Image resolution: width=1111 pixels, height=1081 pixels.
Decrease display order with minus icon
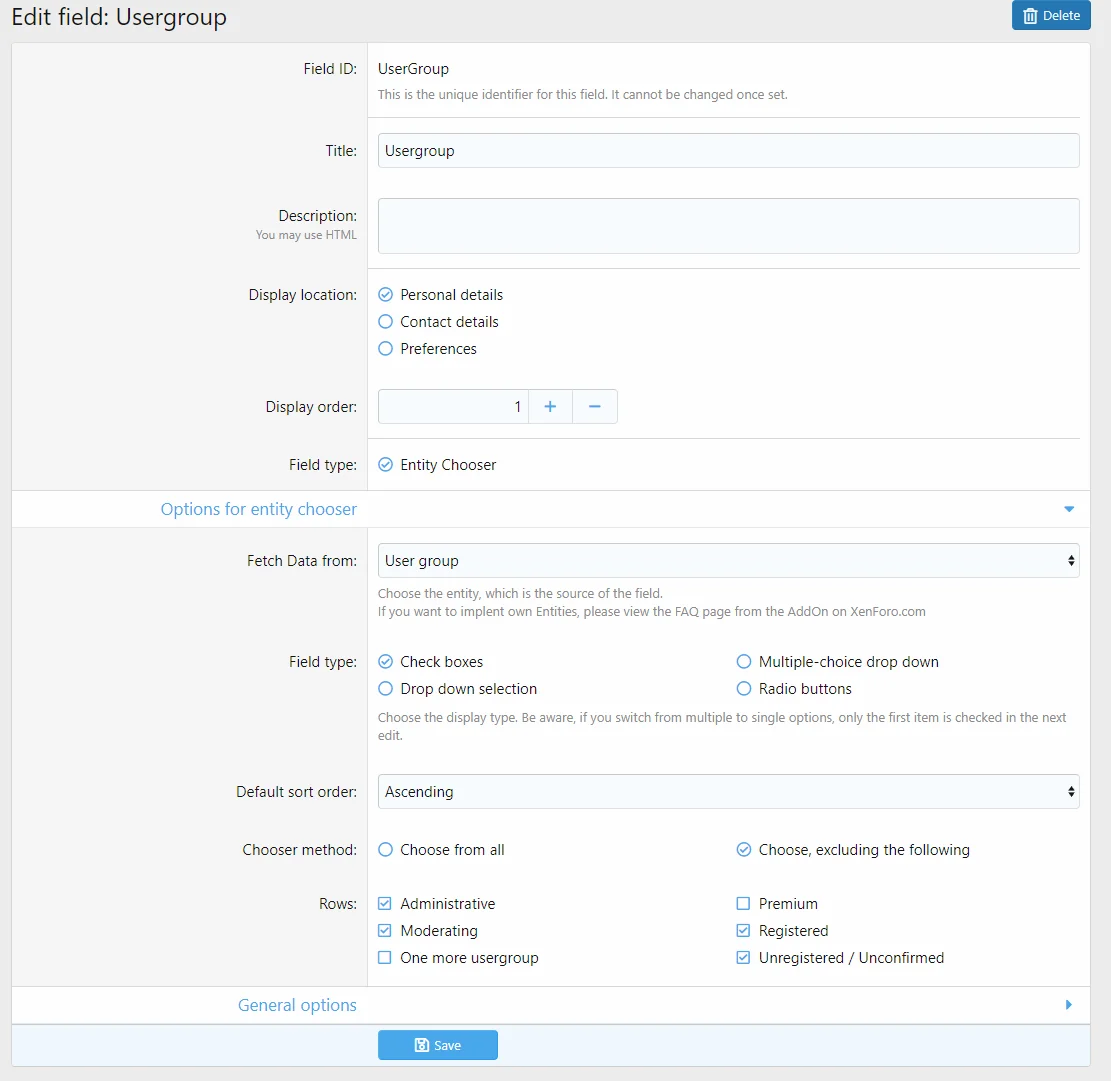click(x=594, y=407)
